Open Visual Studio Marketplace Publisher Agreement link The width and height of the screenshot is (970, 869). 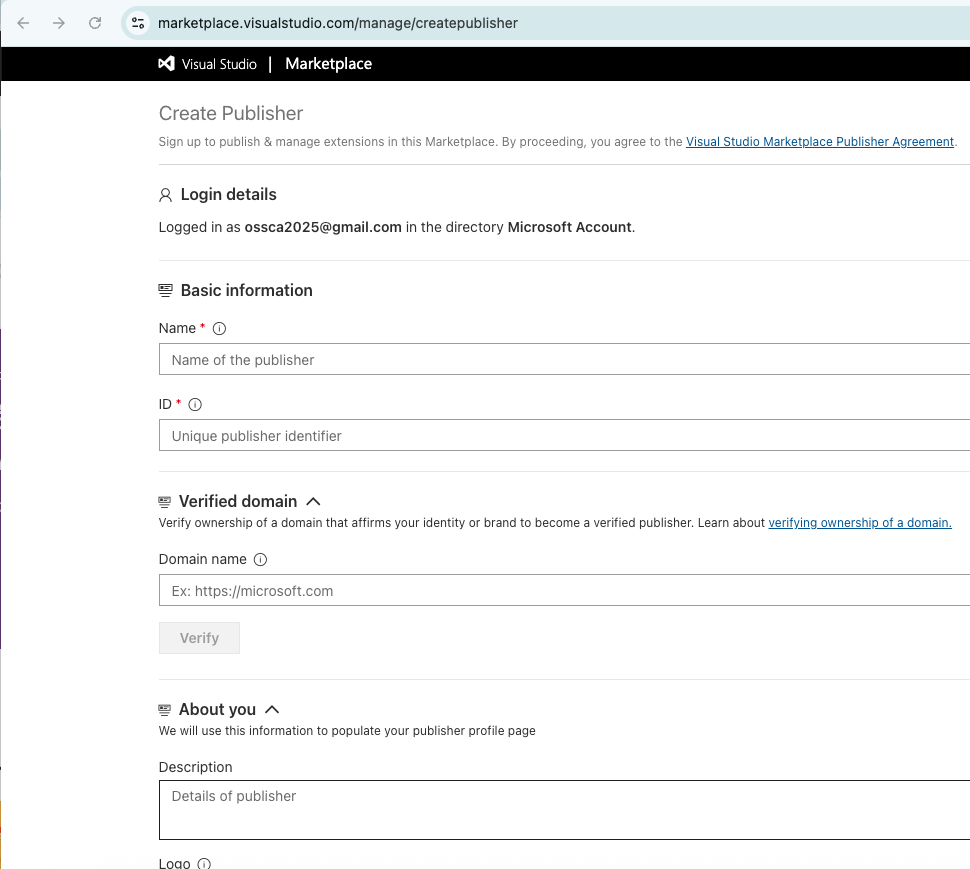tap(820, 142)
